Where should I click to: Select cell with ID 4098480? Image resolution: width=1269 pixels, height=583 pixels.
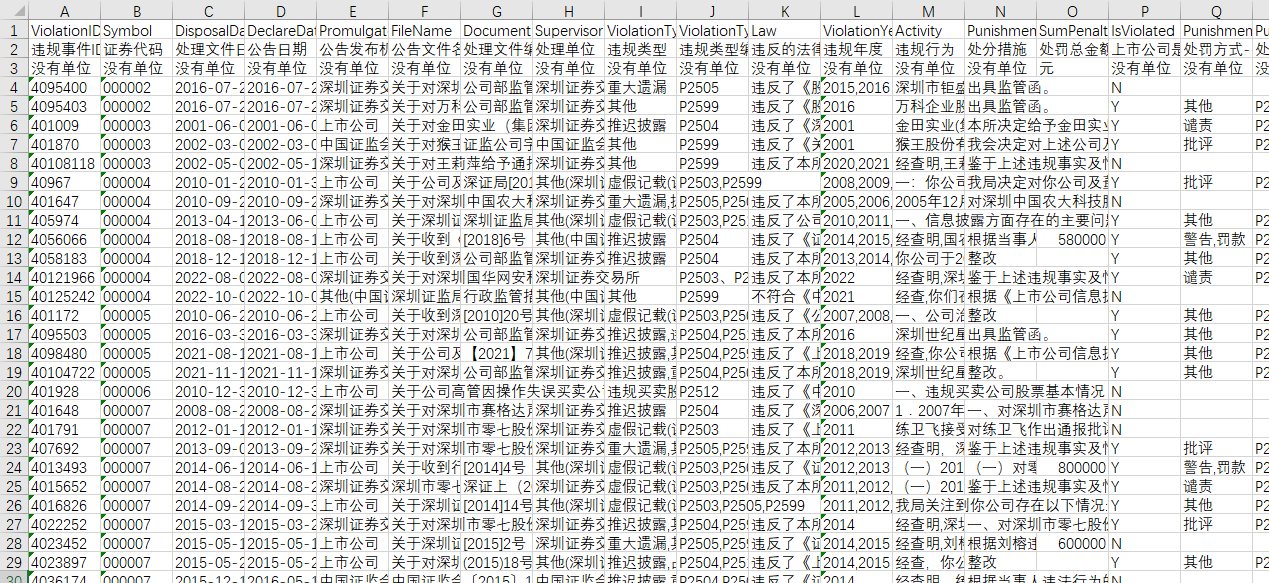pyautogui.click(x=64, y=354)
